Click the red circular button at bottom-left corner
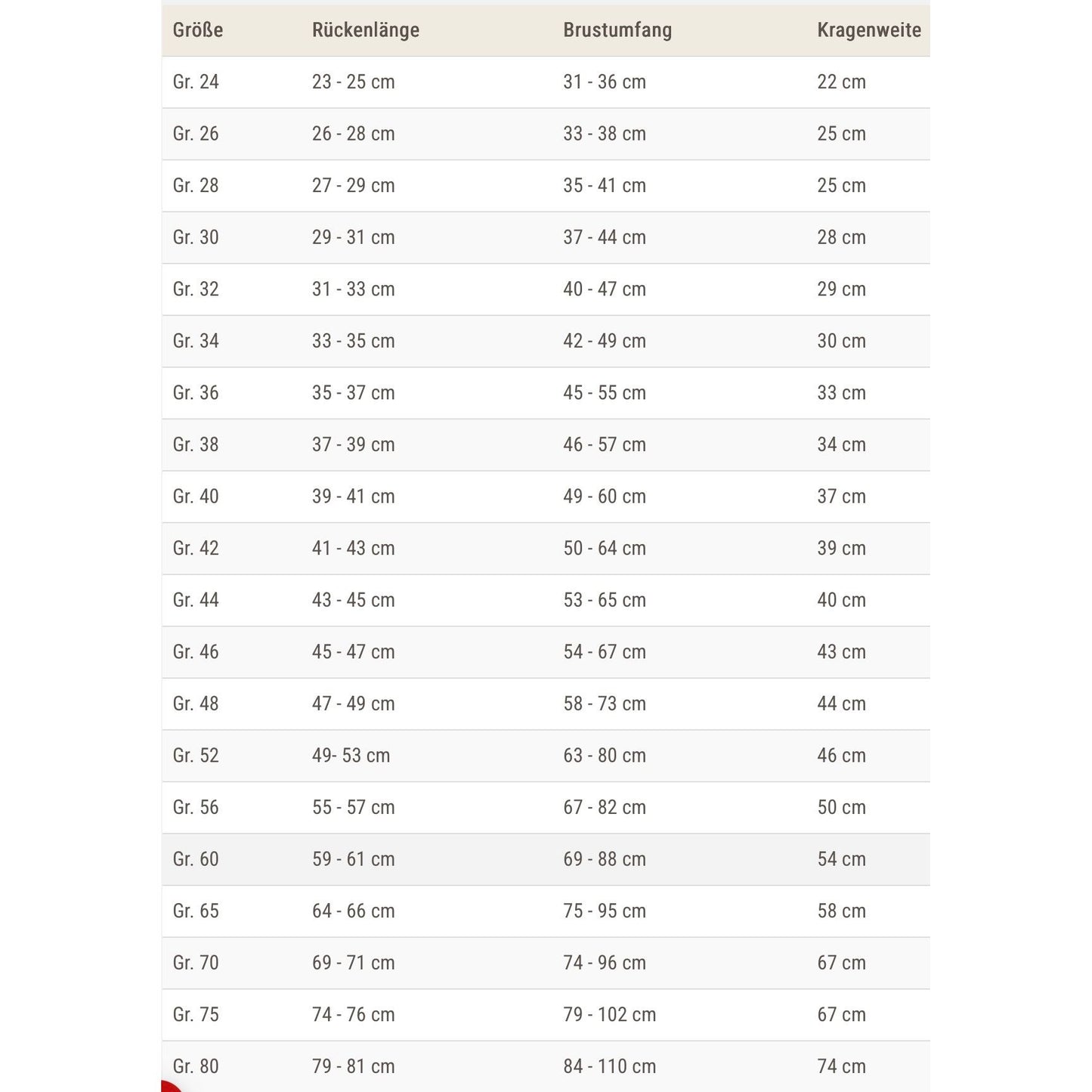1092x1092 pixels. coord(169,1087)
